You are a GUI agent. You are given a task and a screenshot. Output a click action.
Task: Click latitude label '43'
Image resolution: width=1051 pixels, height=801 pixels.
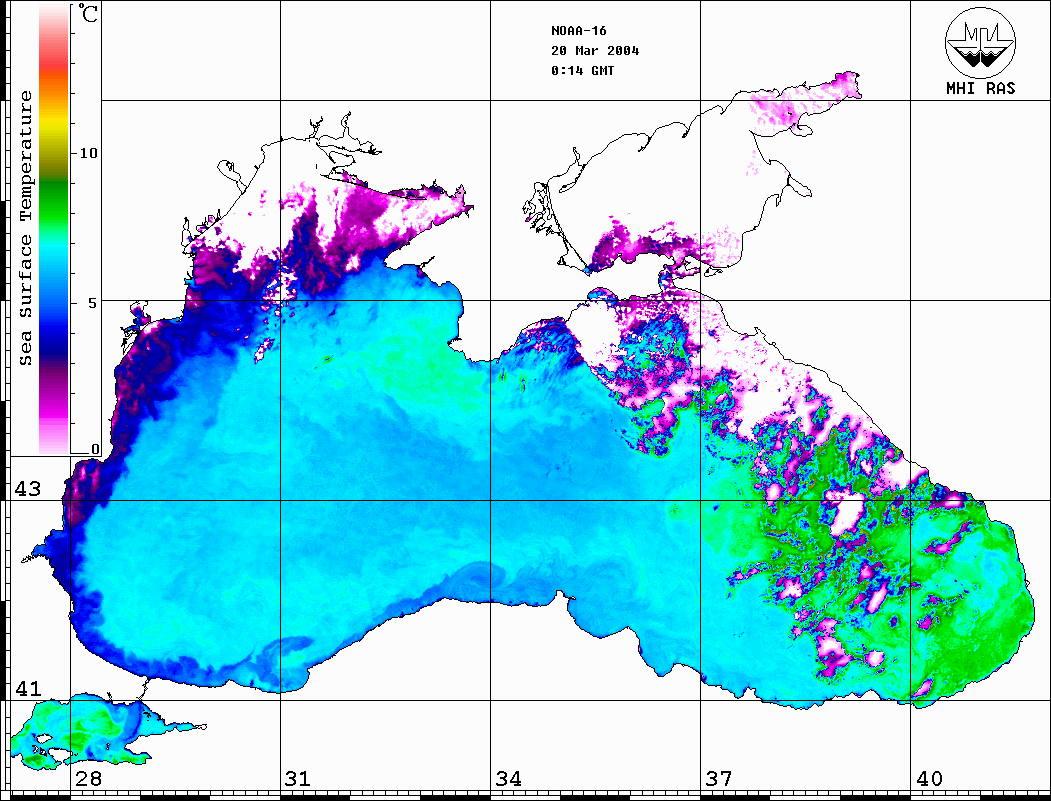pyautogui.click(x=28, y=489)
